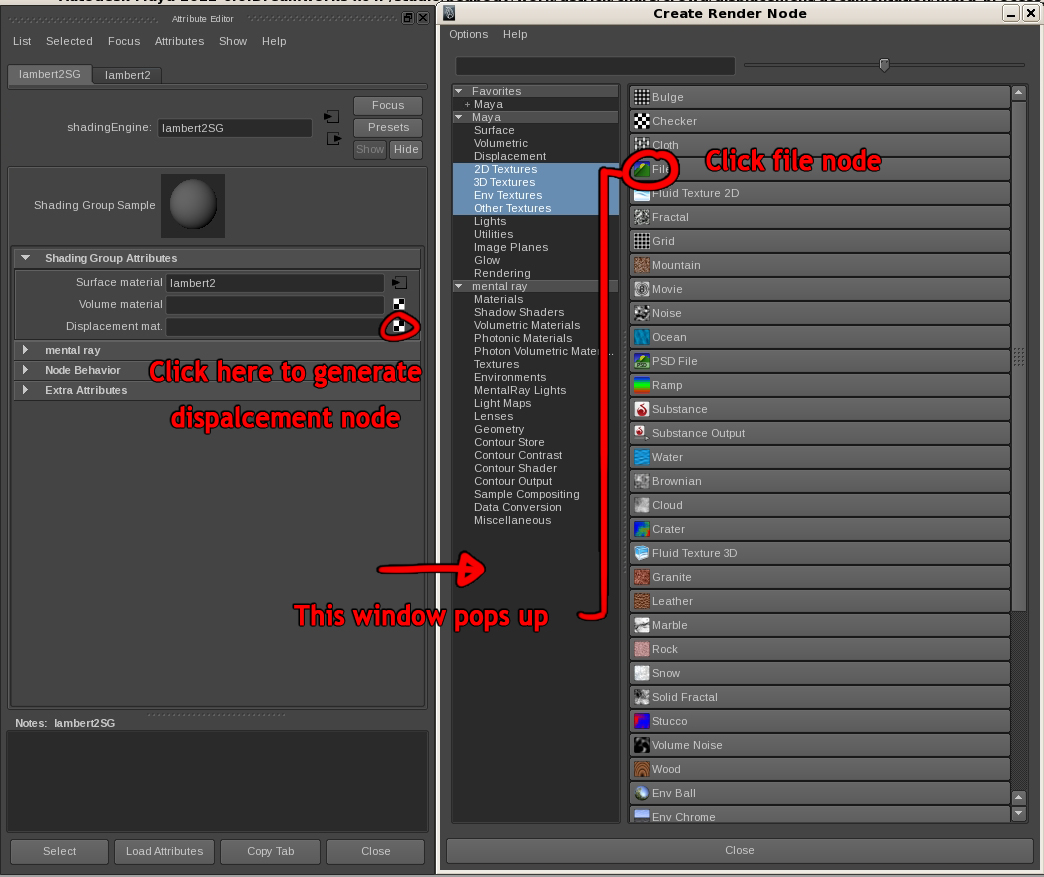
Task: Select Displacement in the Maya tree
Action: [510, 156]
